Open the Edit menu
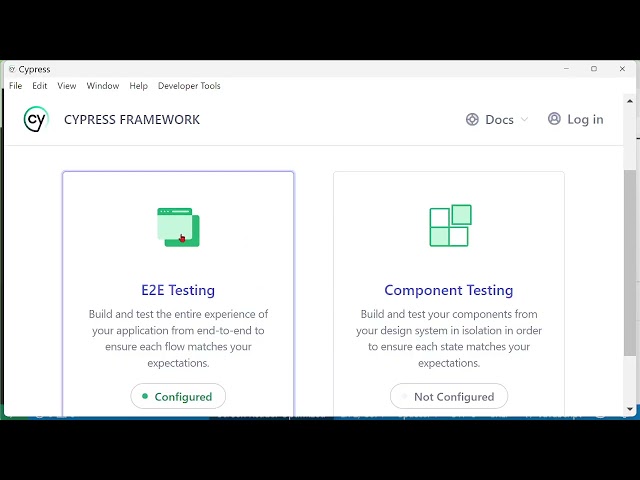This screenshot has height=480, width=640. (x=40, y=86)
